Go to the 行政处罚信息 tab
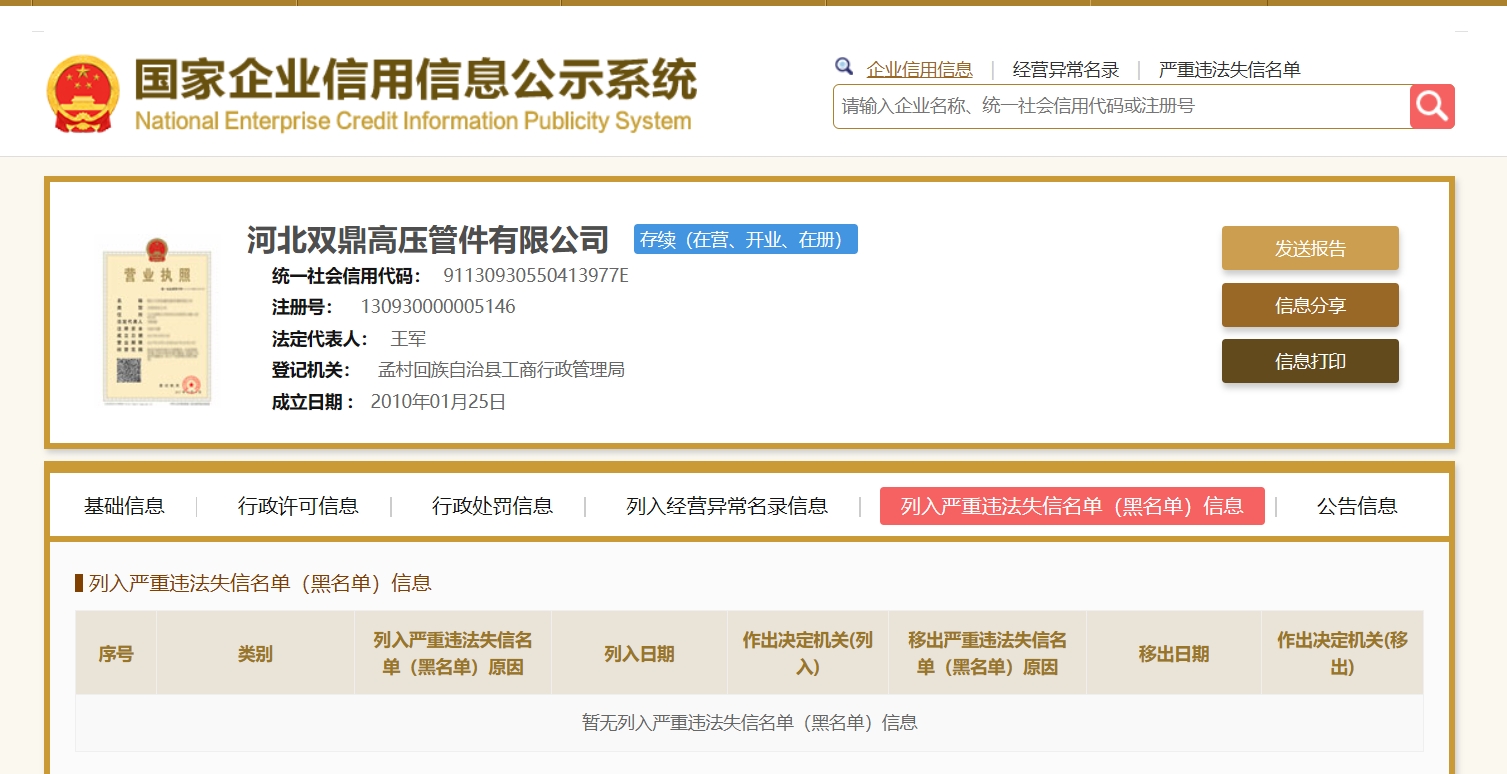This screenshot has width=1507, height=774. 492,506
